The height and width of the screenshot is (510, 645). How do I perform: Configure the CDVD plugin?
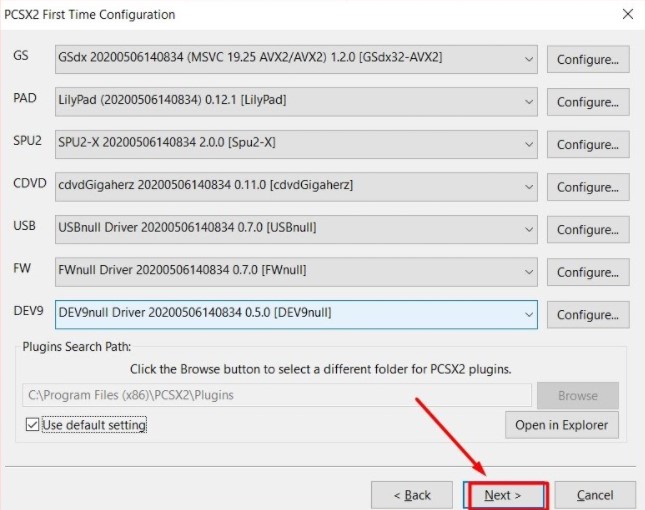(x=587, y=187)
